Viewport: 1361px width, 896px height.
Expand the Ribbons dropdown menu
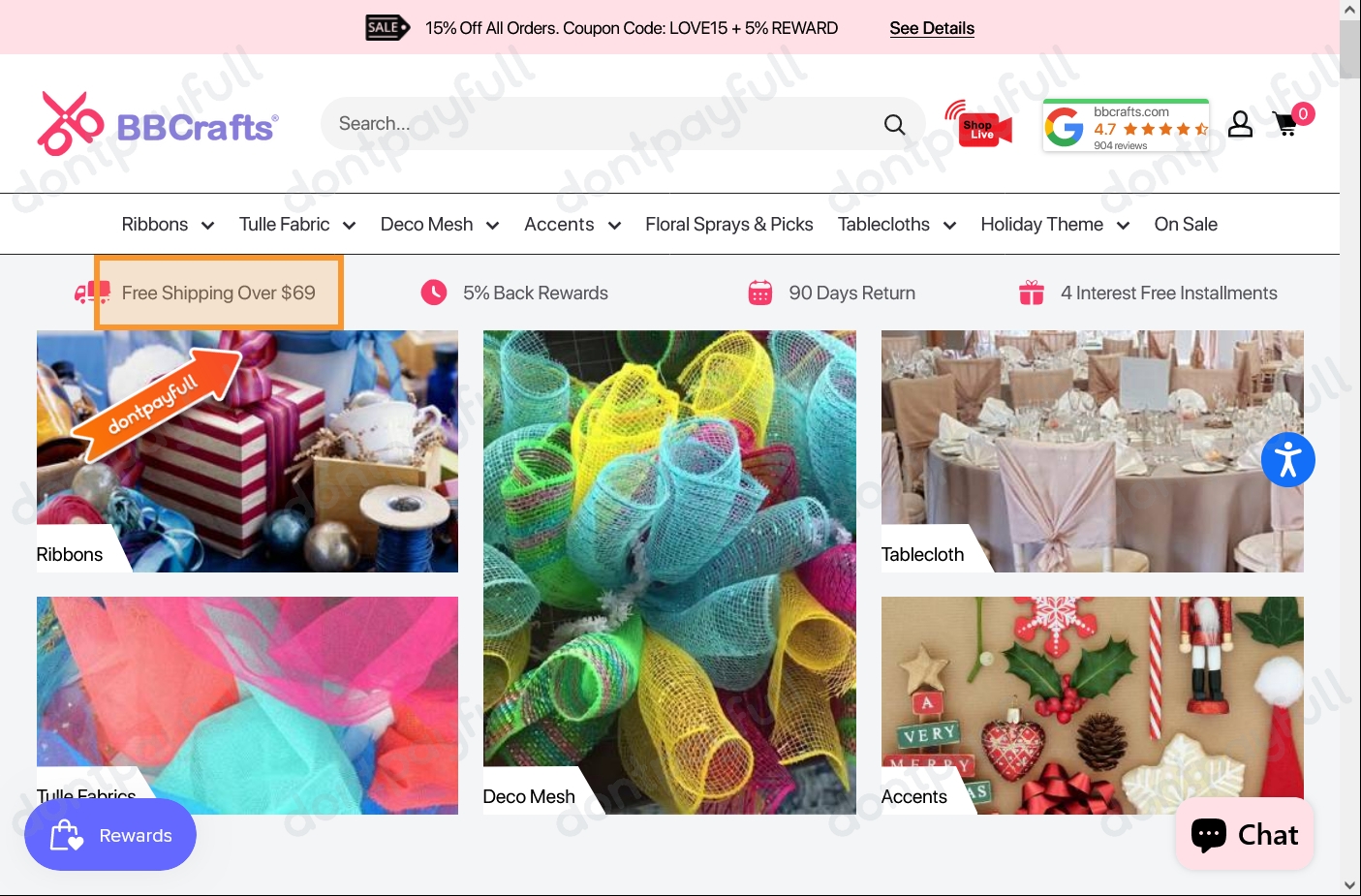point(168,224)
